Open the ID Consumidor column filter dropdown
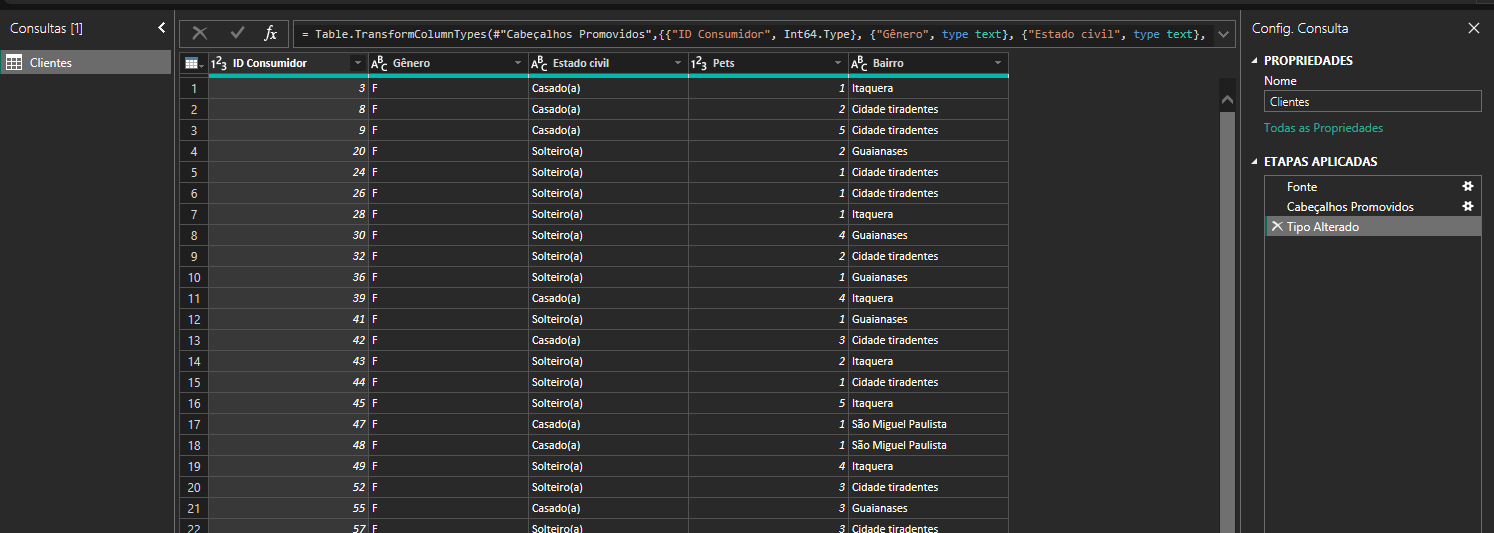The image size is (1494, 533). pos(358,63)
